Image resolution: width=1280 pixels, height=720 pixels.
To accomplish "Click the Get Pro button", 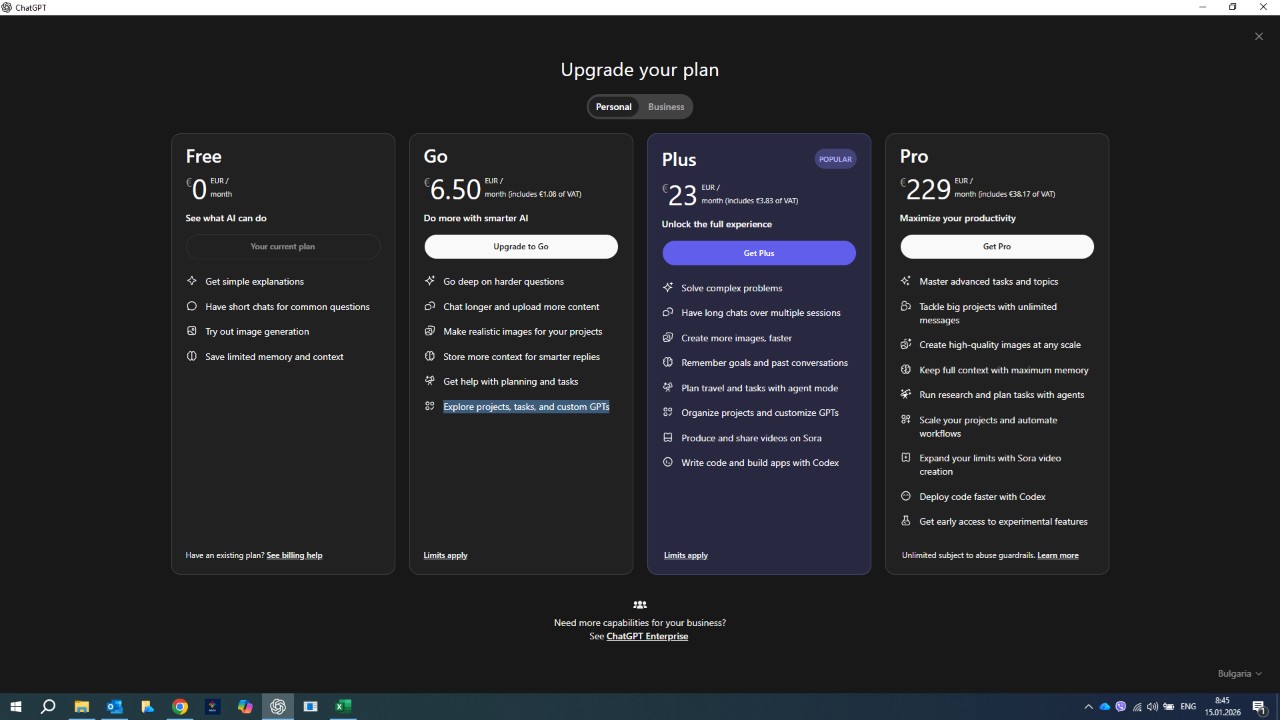I will click(x=997, y=247).
